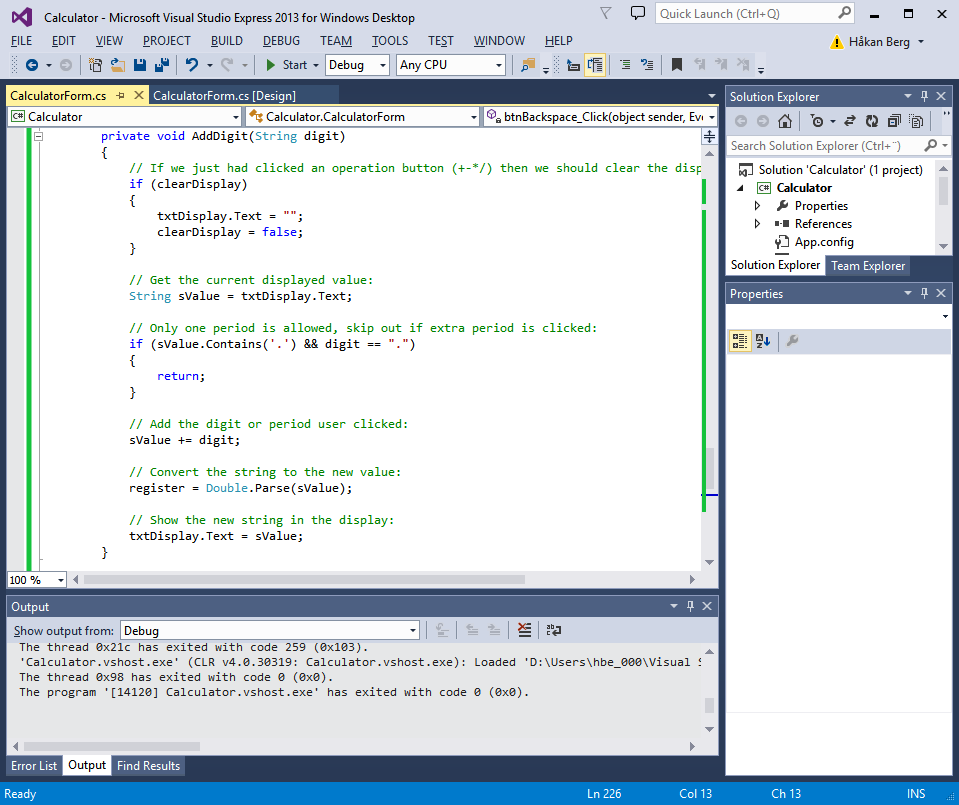The image size is (959, 805).
Task: Switch to the Team Explorer tab
Action: pyautogui.click(x=867, y=265)
